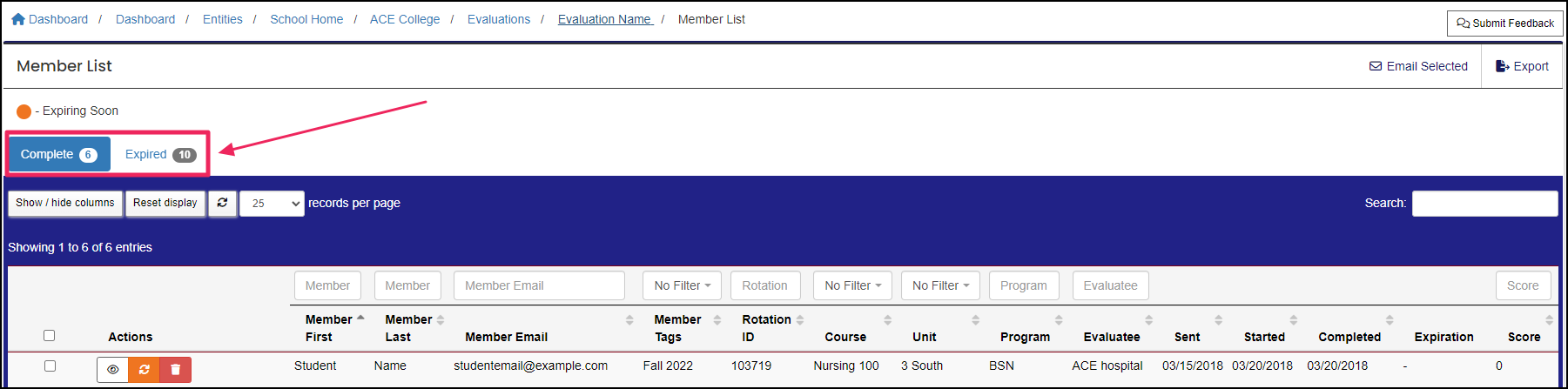Click the orange reset icon in Student row
1568x389 pixels.
coord(144,370)
